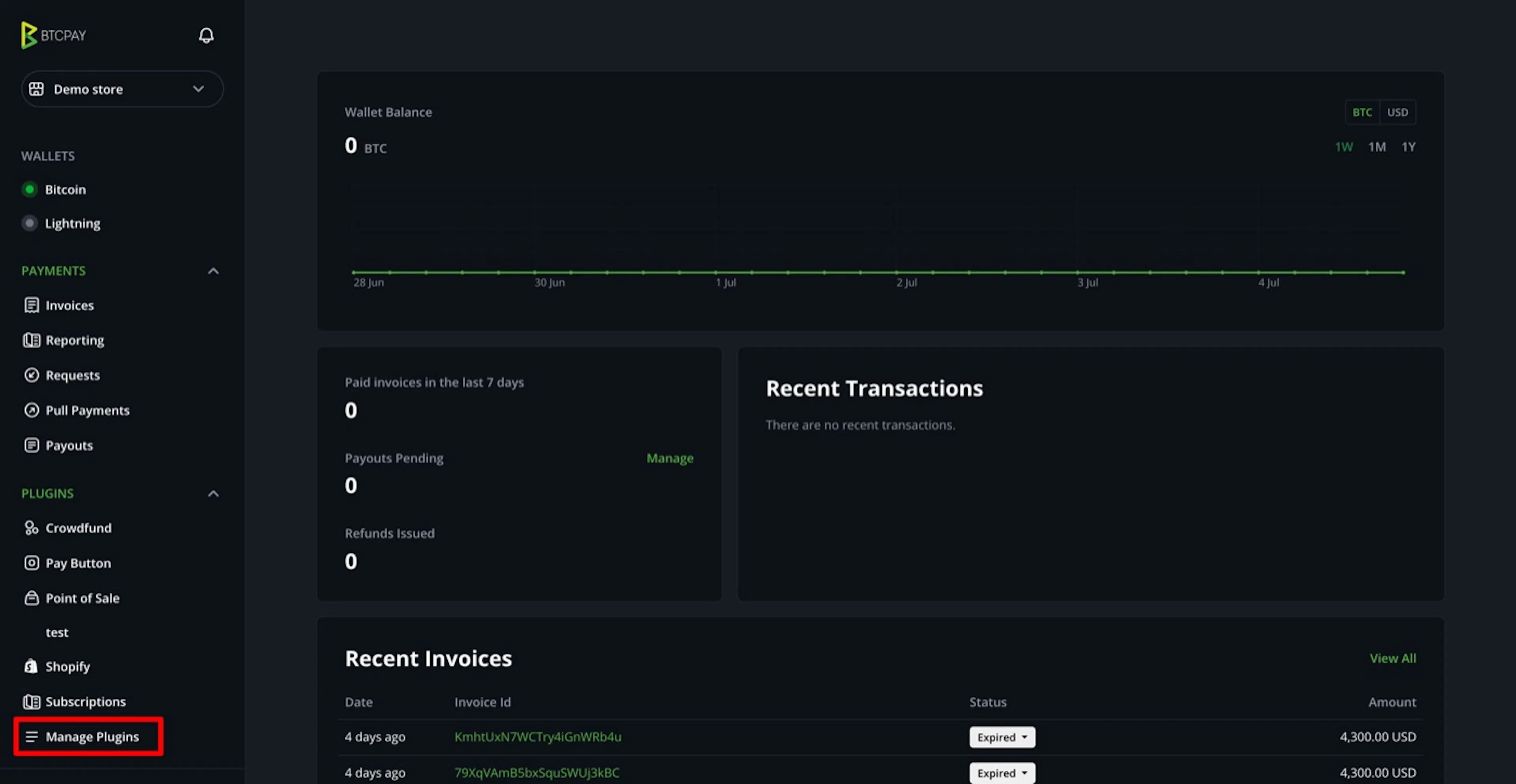Viewport: 1516px width, 784px height.
Task: Click the 28 Jun point on balance chart
Action: tap(354, 272)
